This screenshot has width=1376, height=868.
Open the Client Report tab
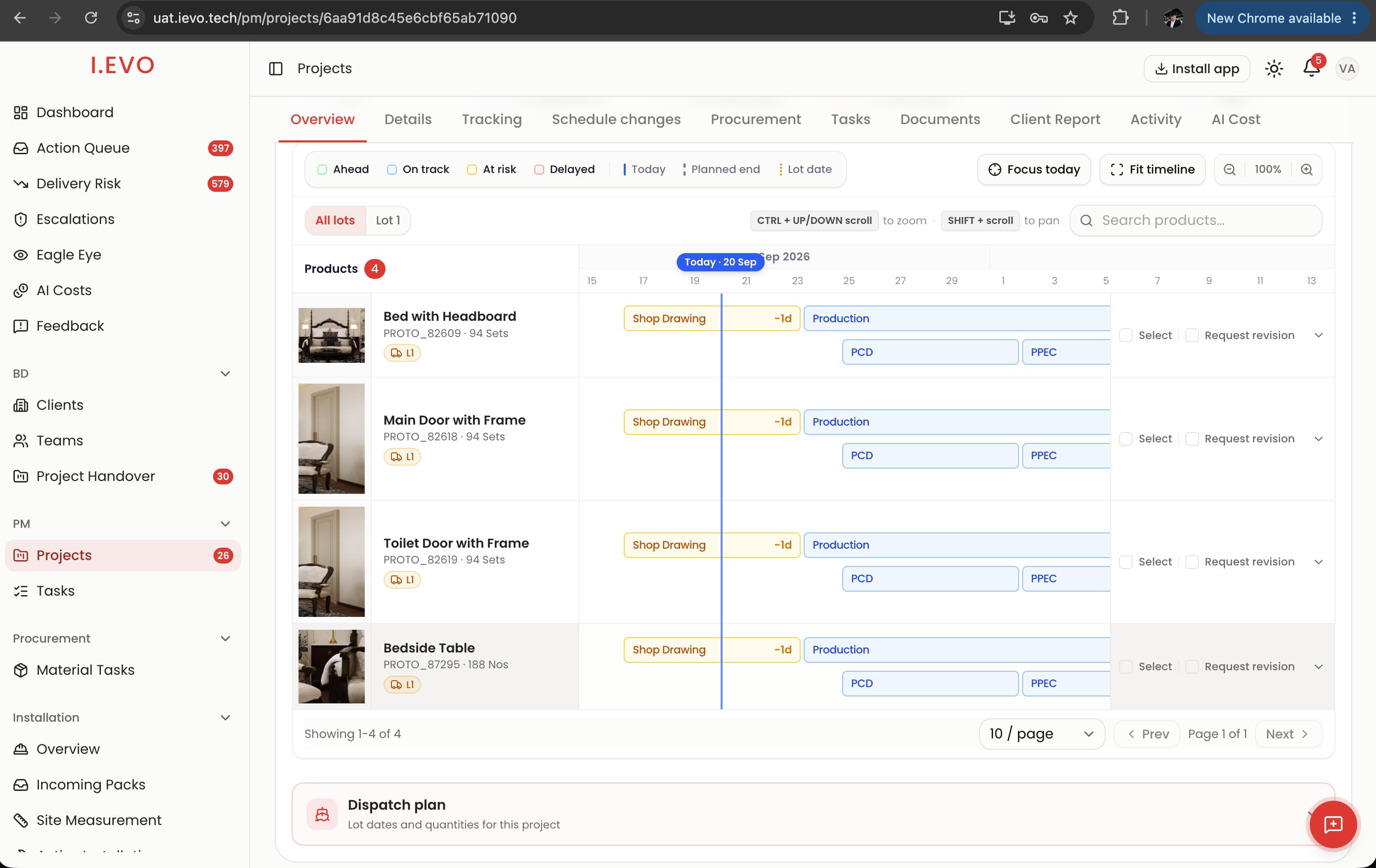click(x=1055, y=120)
